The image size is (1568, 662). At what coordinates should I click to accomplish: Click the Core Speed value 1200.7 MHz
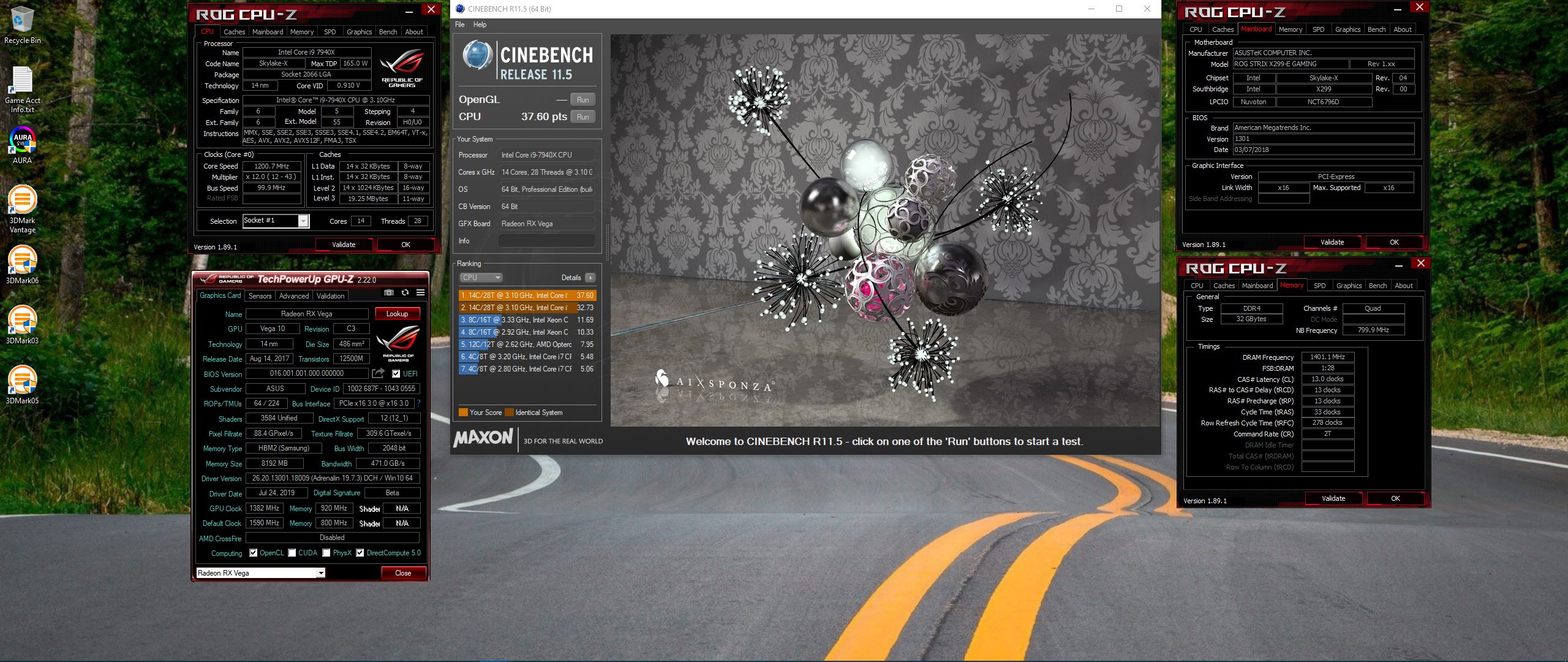(x=271, y=166)
